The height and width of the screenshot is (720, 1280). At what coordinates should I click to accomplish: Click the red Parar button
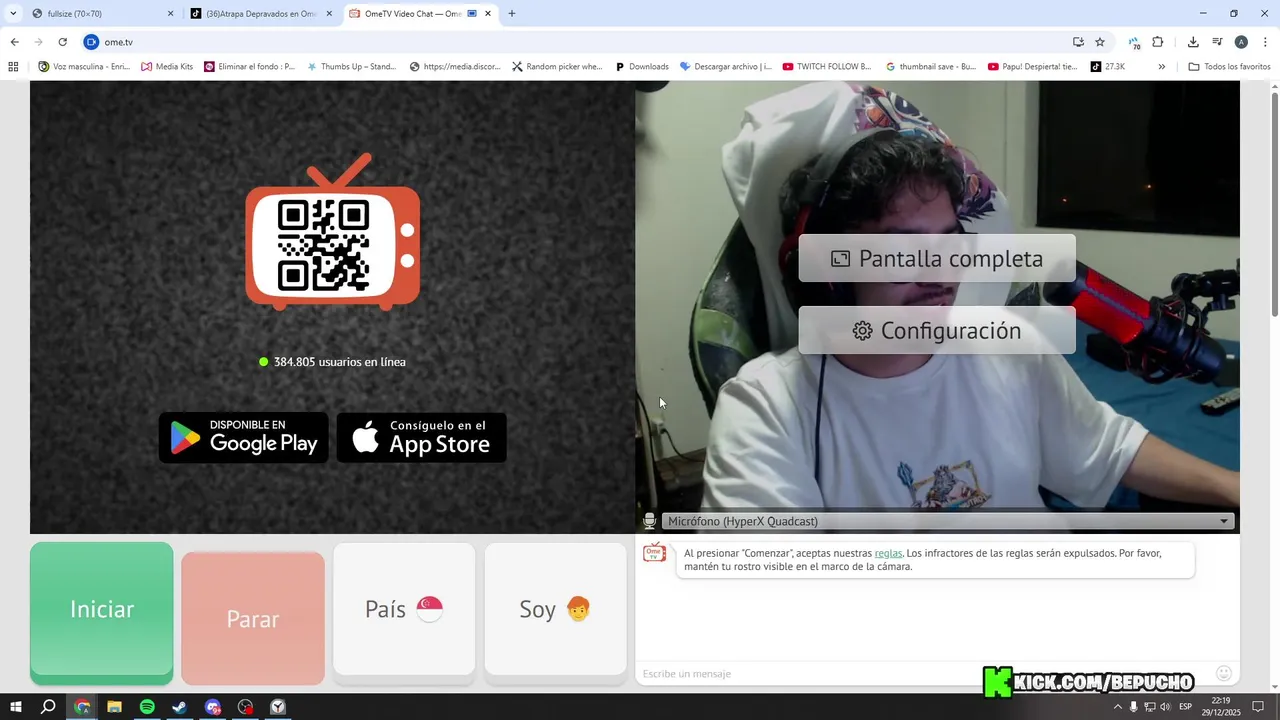pos(253,619)
